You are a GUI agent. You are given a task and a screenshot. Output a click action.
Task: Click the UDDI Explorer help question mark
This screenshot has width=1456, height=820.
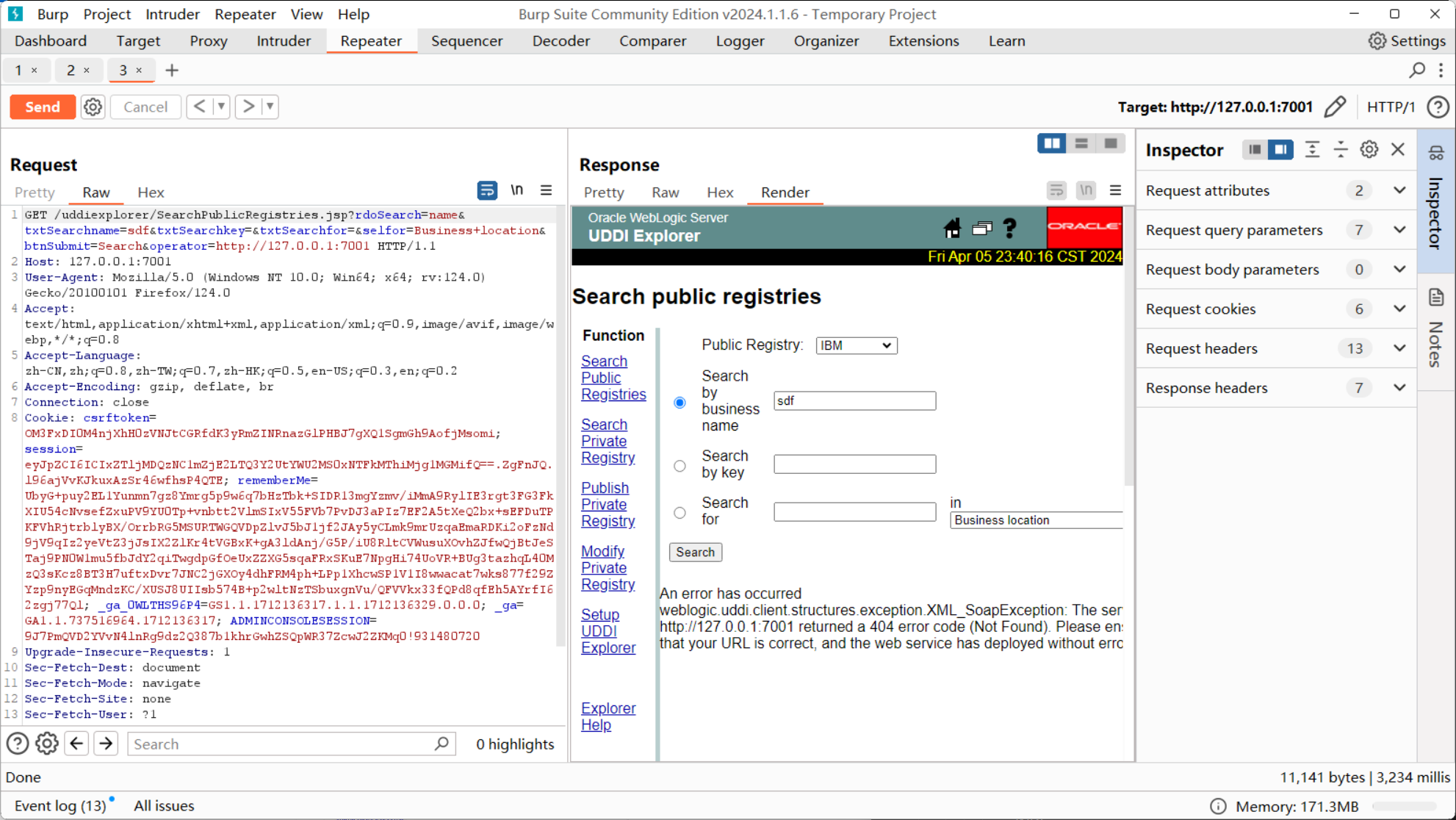(1009, 229)
